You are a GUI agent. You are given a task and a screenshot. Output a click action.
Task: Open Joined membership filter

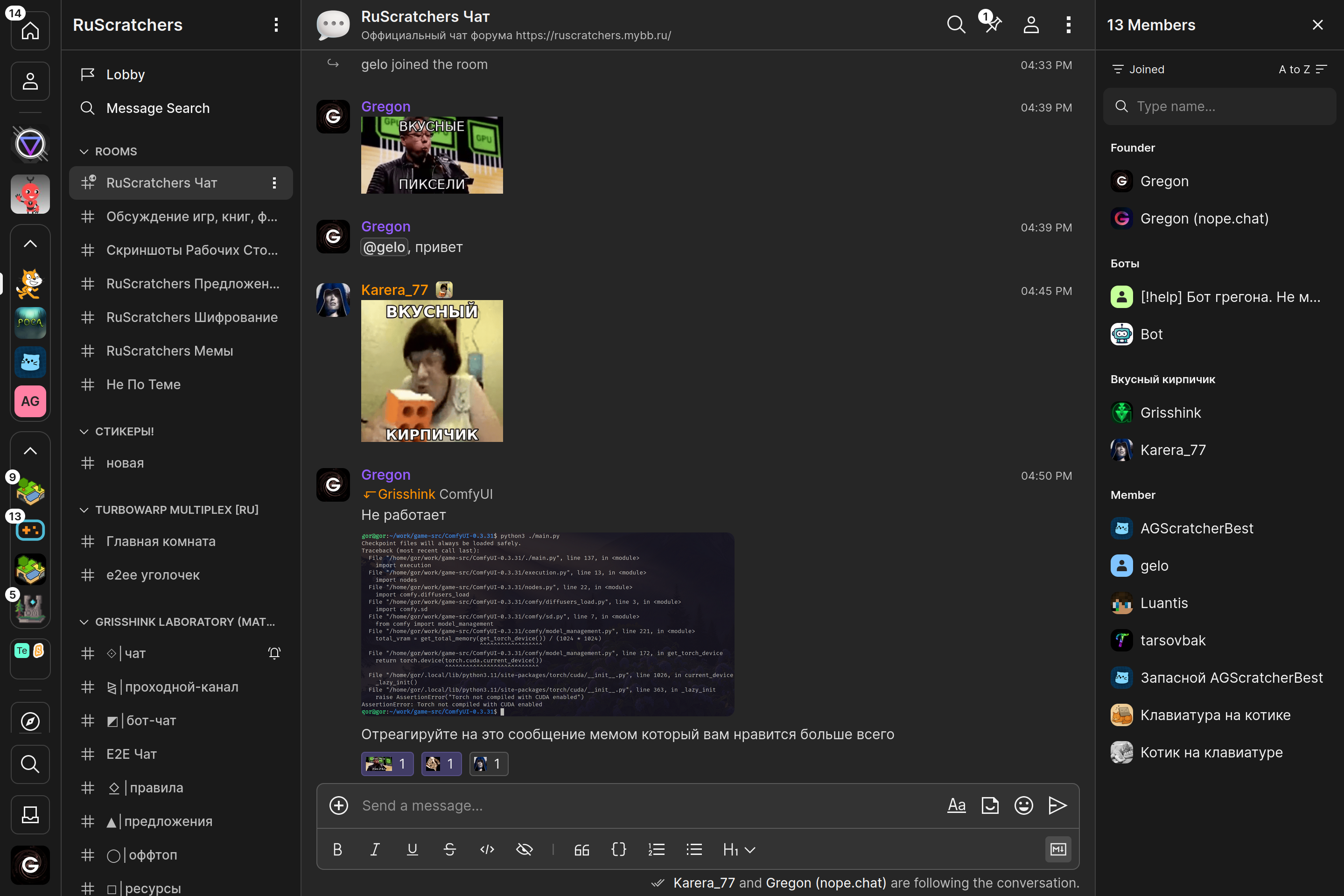(x=1138, y=69)
